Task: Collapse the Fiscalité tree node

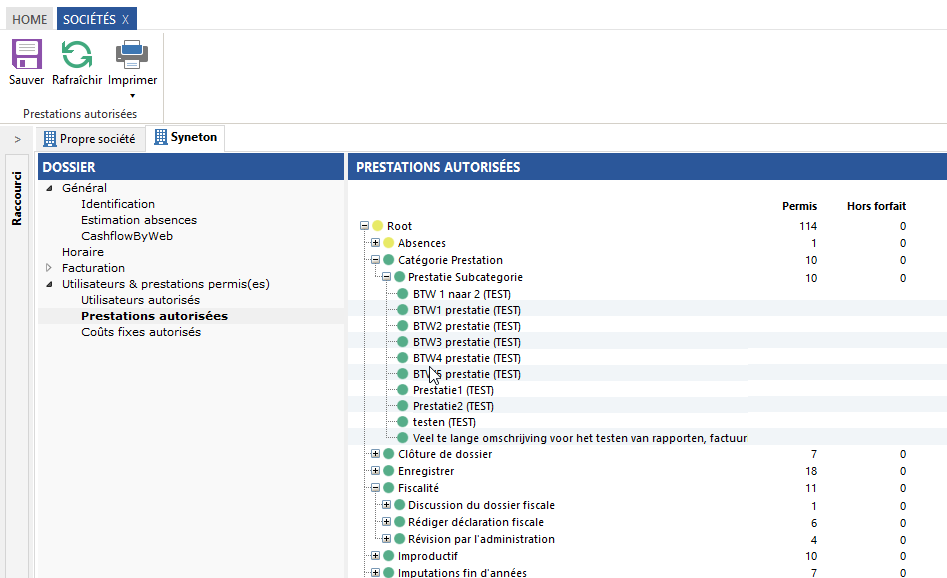Action: pos(375,488)
